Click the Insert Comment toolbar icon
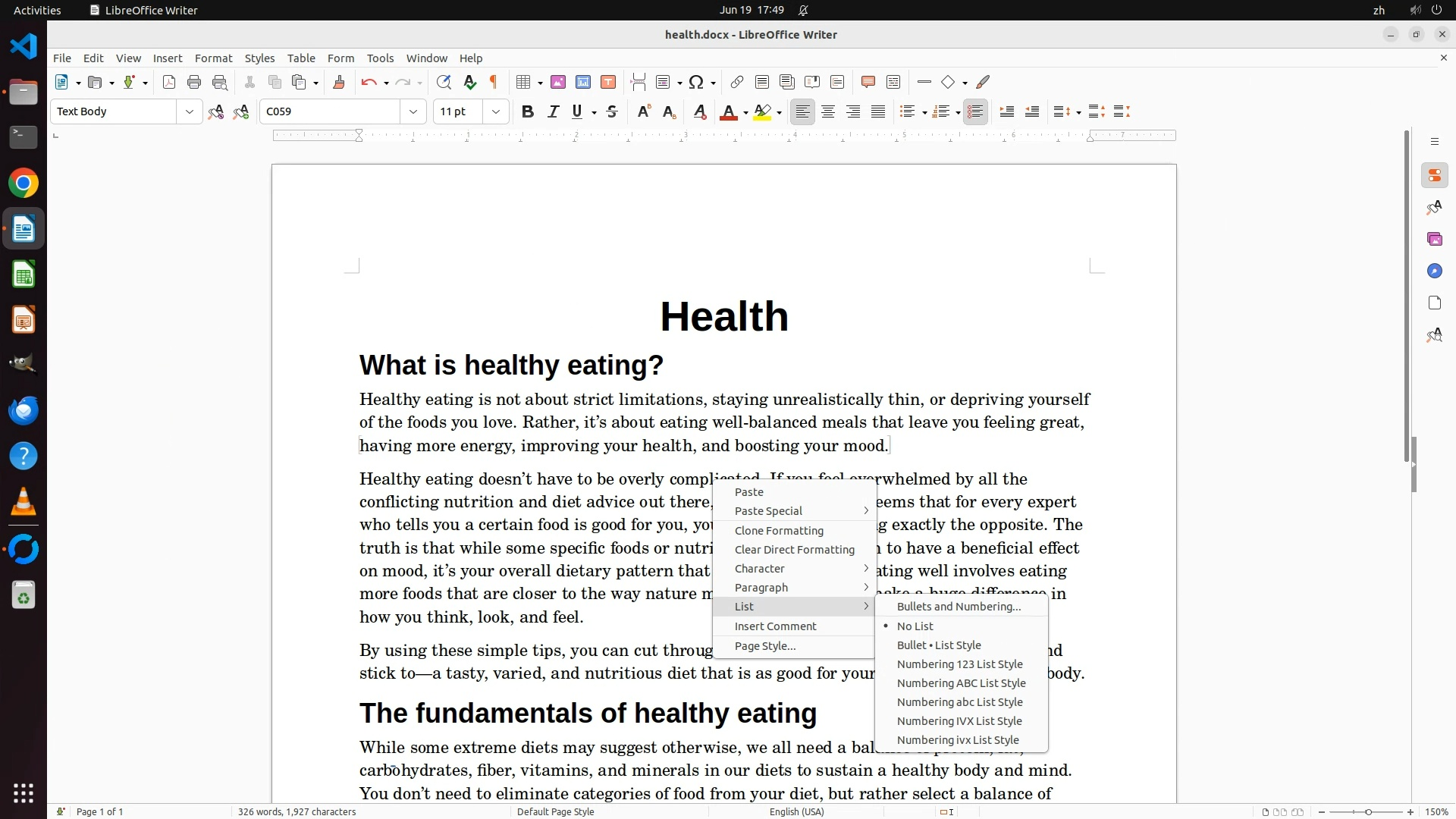1456x819 pixels. point(868,83)
